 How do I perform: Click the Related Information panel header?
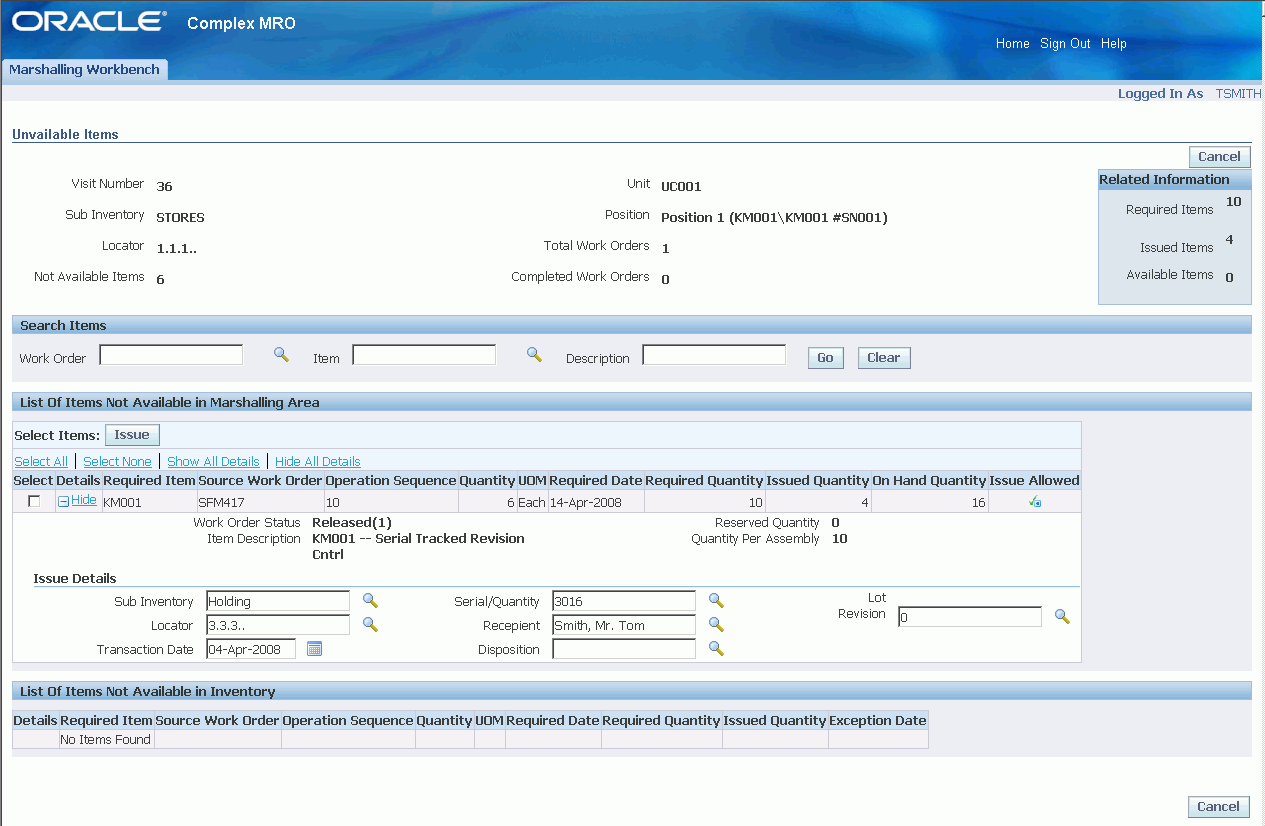1174,180
